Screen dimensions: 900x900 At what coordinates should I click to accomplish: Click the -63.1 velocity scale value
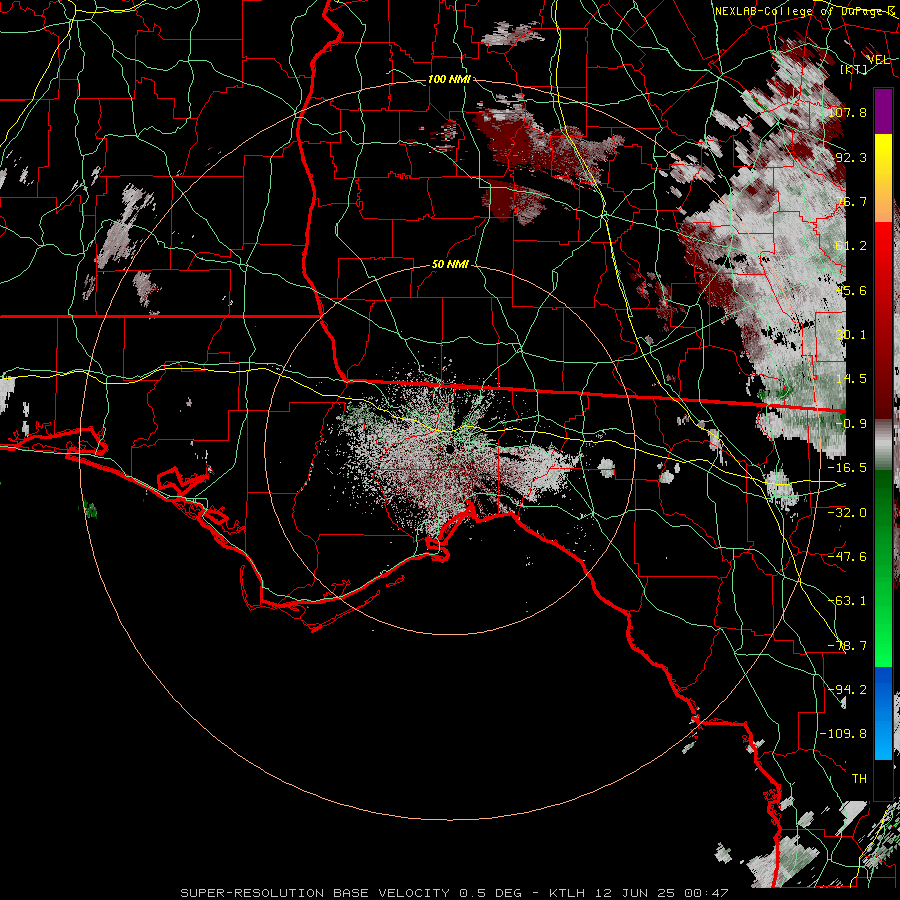click(847, 601)
